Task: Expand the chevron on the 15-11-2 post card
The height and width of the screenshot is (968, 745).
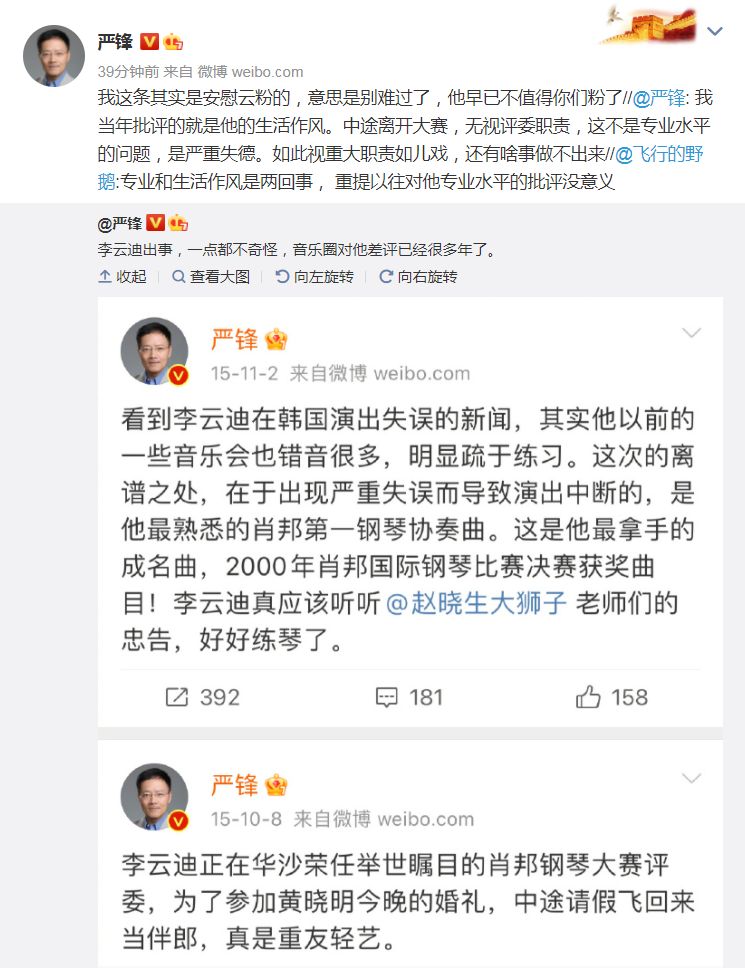Action: [691, 333]
